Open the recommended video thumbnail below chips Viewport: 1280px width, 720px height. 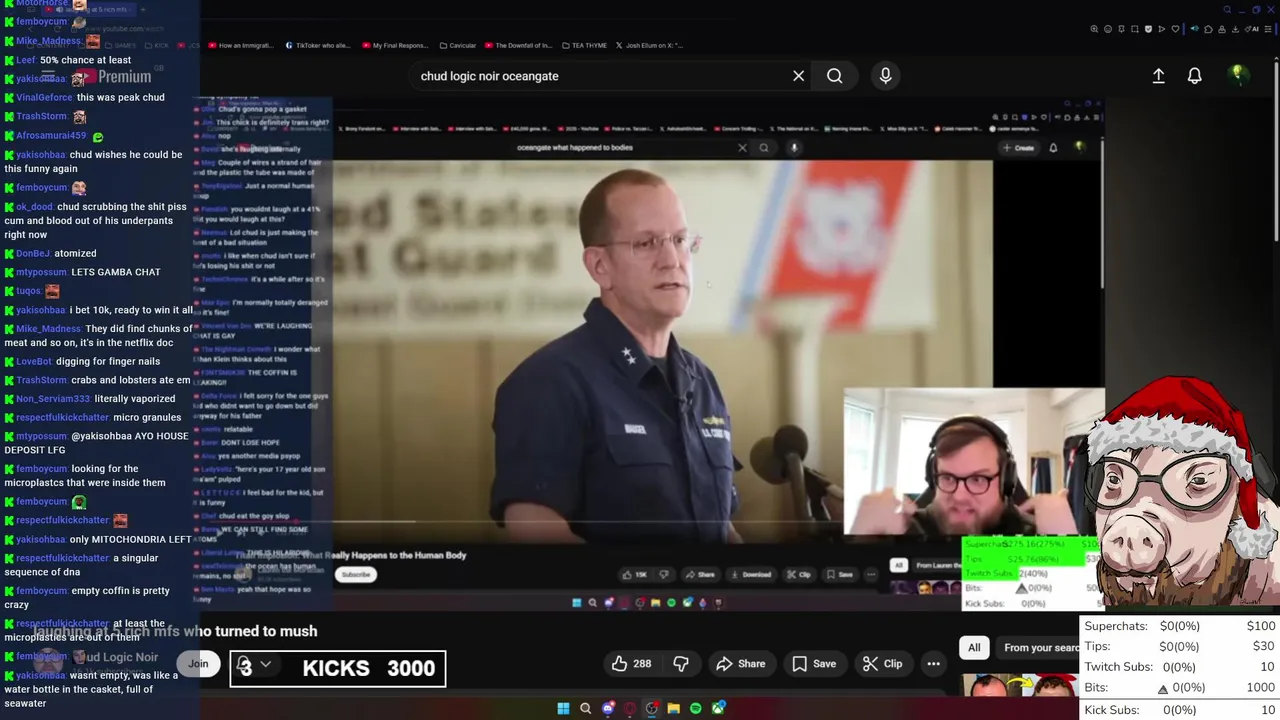coord(1020,685)
